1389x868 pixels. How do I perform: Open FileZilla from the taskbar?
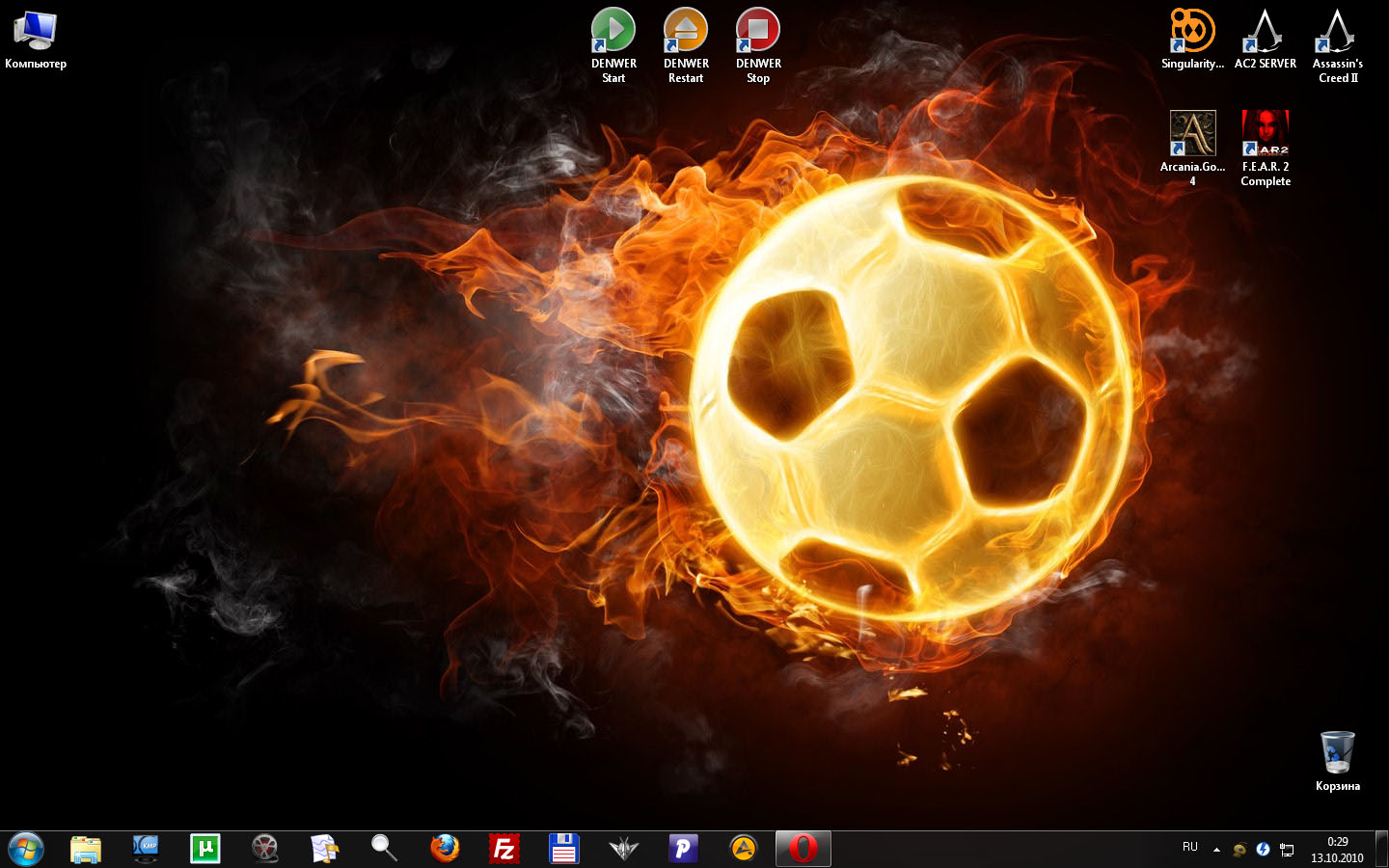504,849
